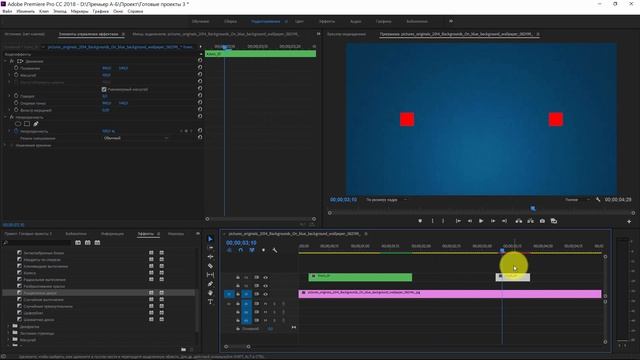
Task: Create 4-point rectangle mask under Opacity
Action: click(x=27, y=124)
